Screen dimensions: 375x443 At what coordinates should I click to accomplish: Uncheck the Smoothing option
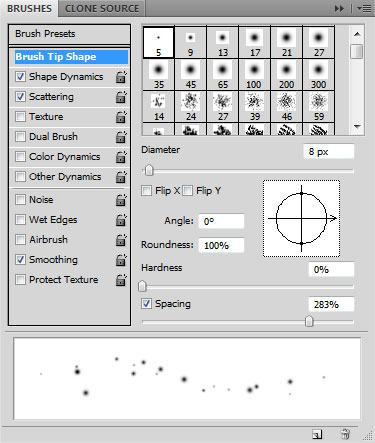pos(20,260)
